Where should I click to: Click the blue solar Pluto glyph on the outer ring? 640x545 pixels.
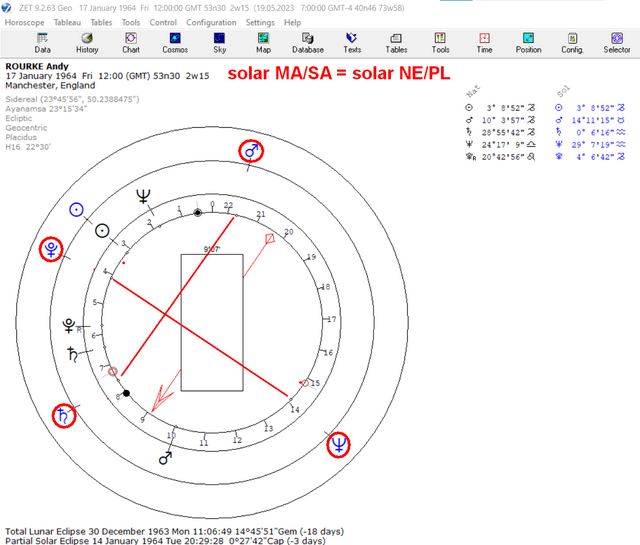pos(51,249)
